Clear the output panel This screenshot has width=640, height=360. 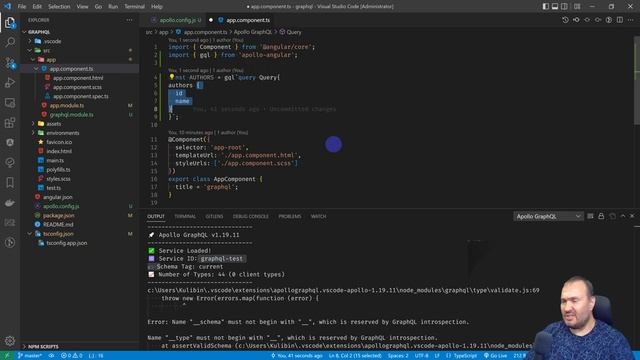590,216
